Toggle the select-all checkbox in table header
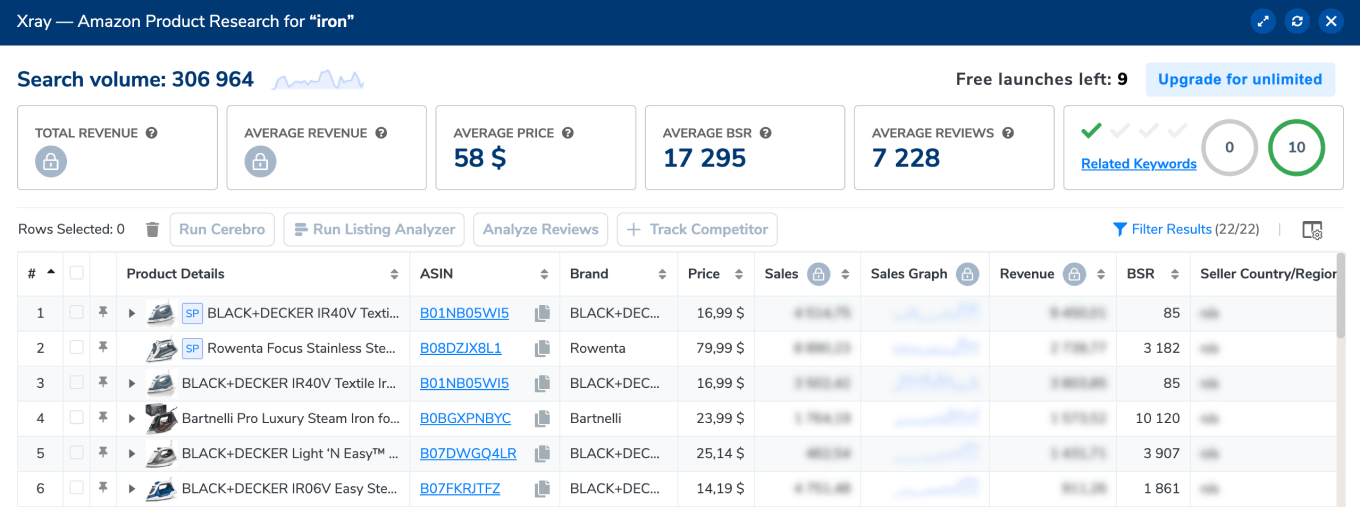This screenshot has height=524, width=1360. [77, 274]
